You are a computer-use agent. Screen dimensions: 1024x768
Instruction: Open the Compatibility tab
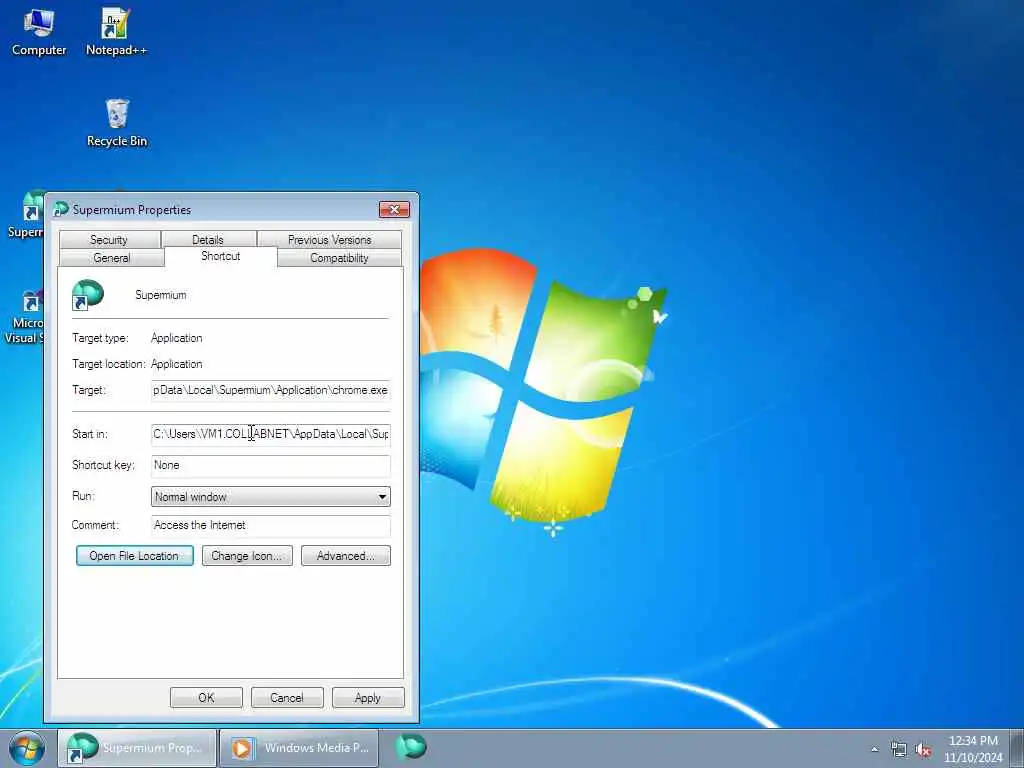pyautogui.click(x=339, y=257)
